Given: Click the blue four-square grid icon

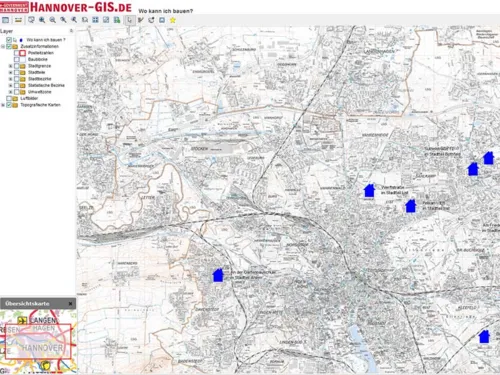Looking at the screenshot, I should pos(95,20).
